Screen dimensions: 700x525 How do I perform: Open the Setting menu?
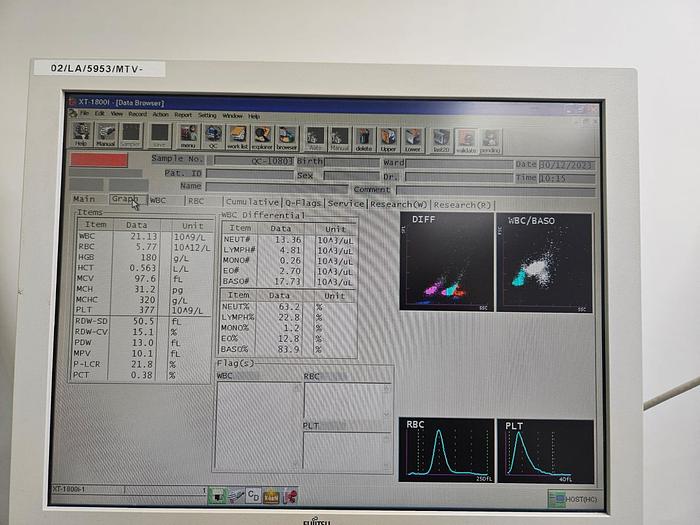pos(207,116)
